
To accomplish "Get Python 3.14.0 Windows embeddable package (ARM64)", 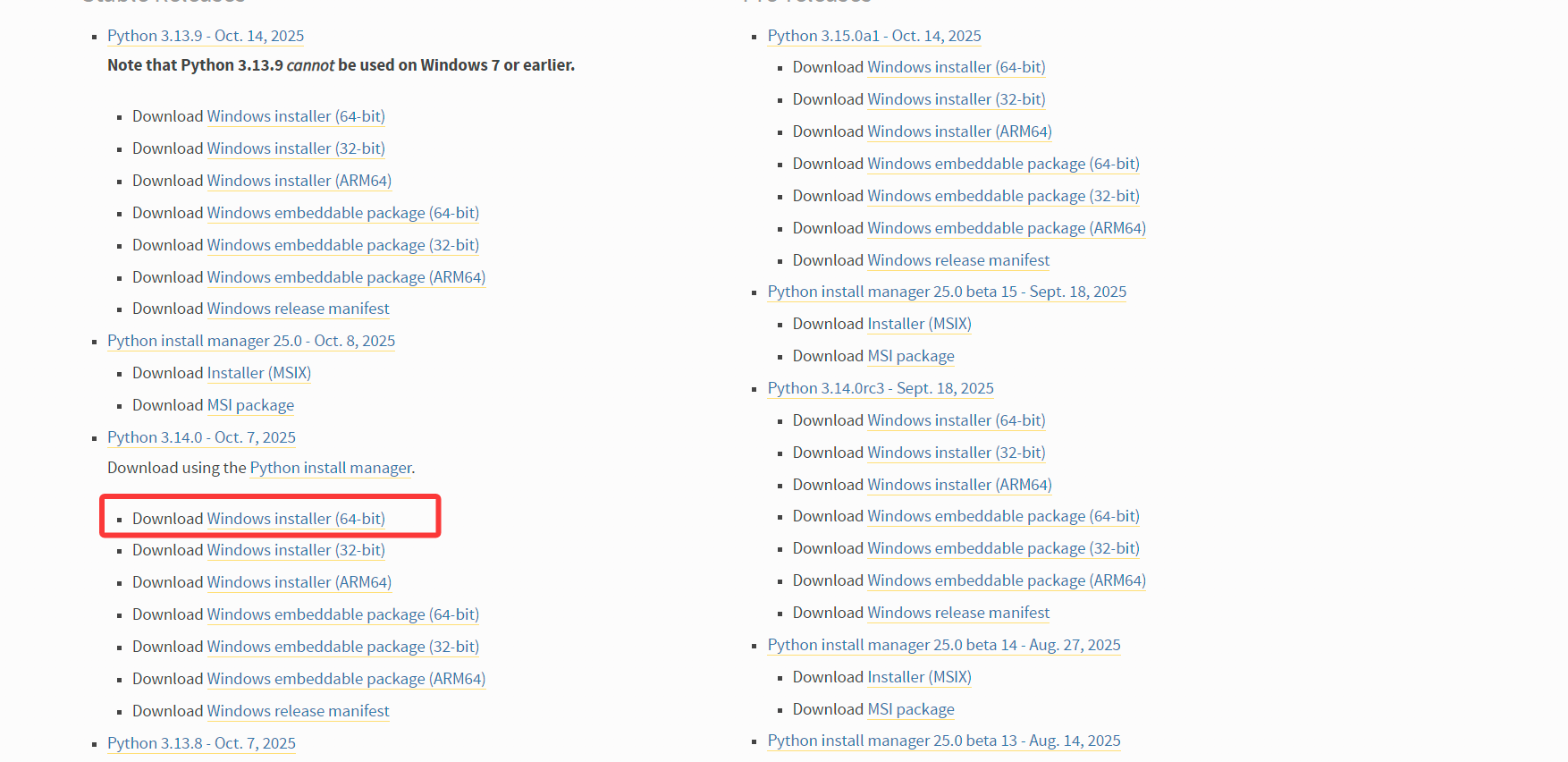I will click(x=347, y=679).
